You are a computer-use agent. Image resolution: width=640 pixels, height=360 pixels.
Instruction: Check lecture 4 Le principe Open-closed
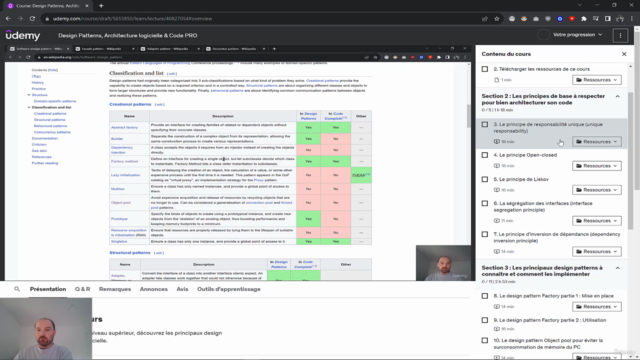[484, 155]
